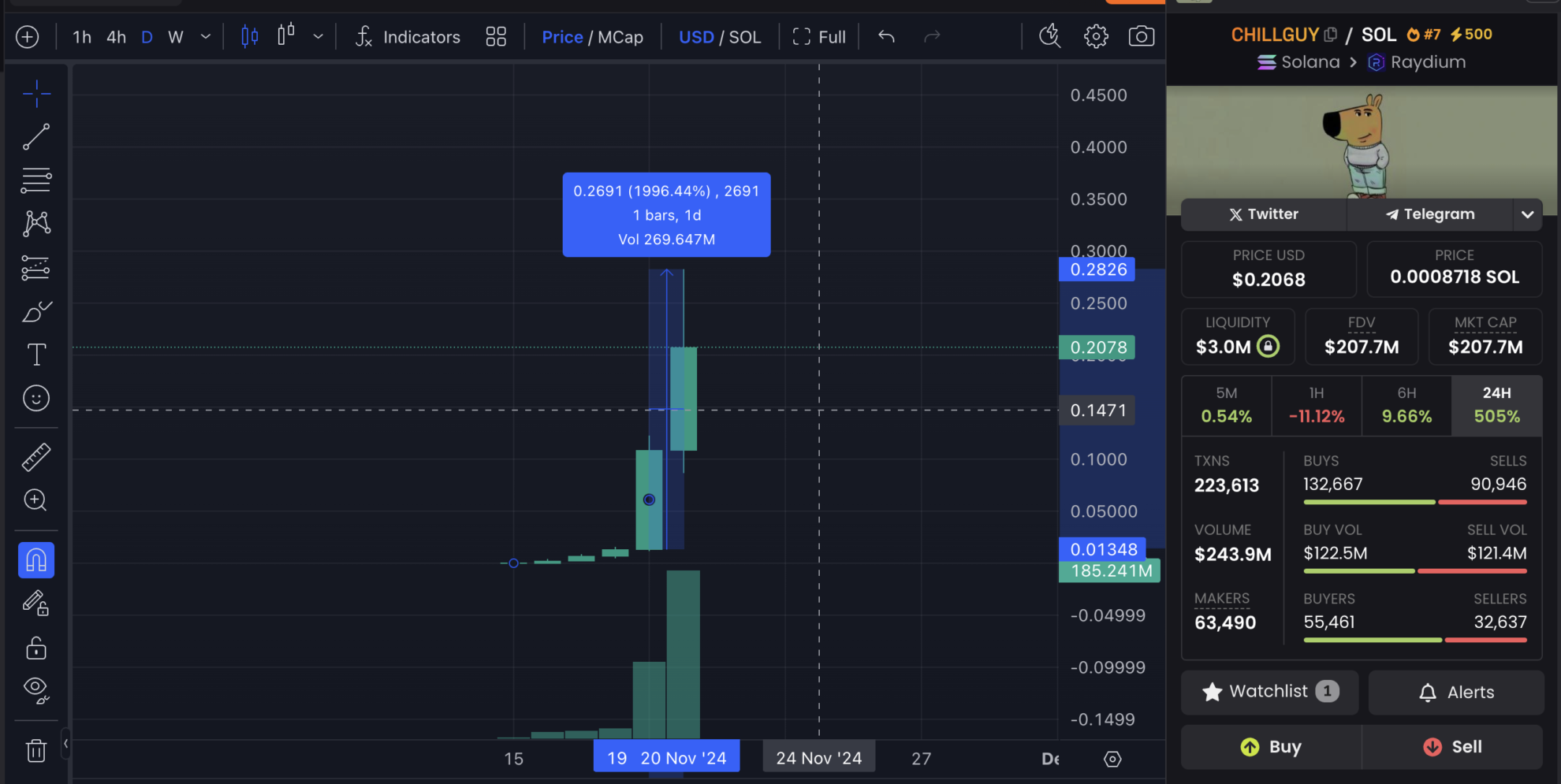Image resolution: width=1561 pixels, height=784 pixels.
Task: Select the weekly W timeframe
Action: click(x=175, y=36)
